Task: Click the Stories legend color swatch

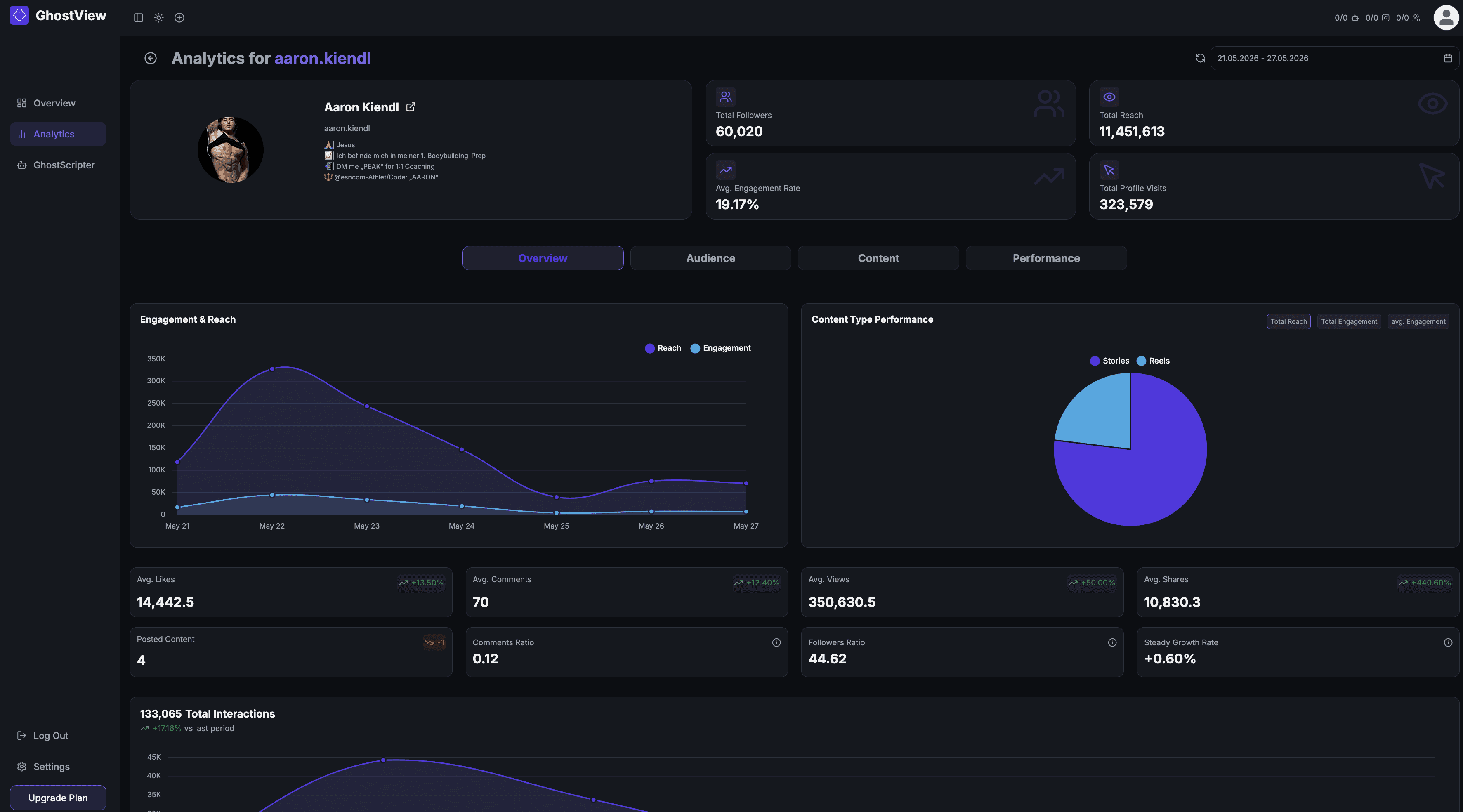Action: click(1095, 361)
